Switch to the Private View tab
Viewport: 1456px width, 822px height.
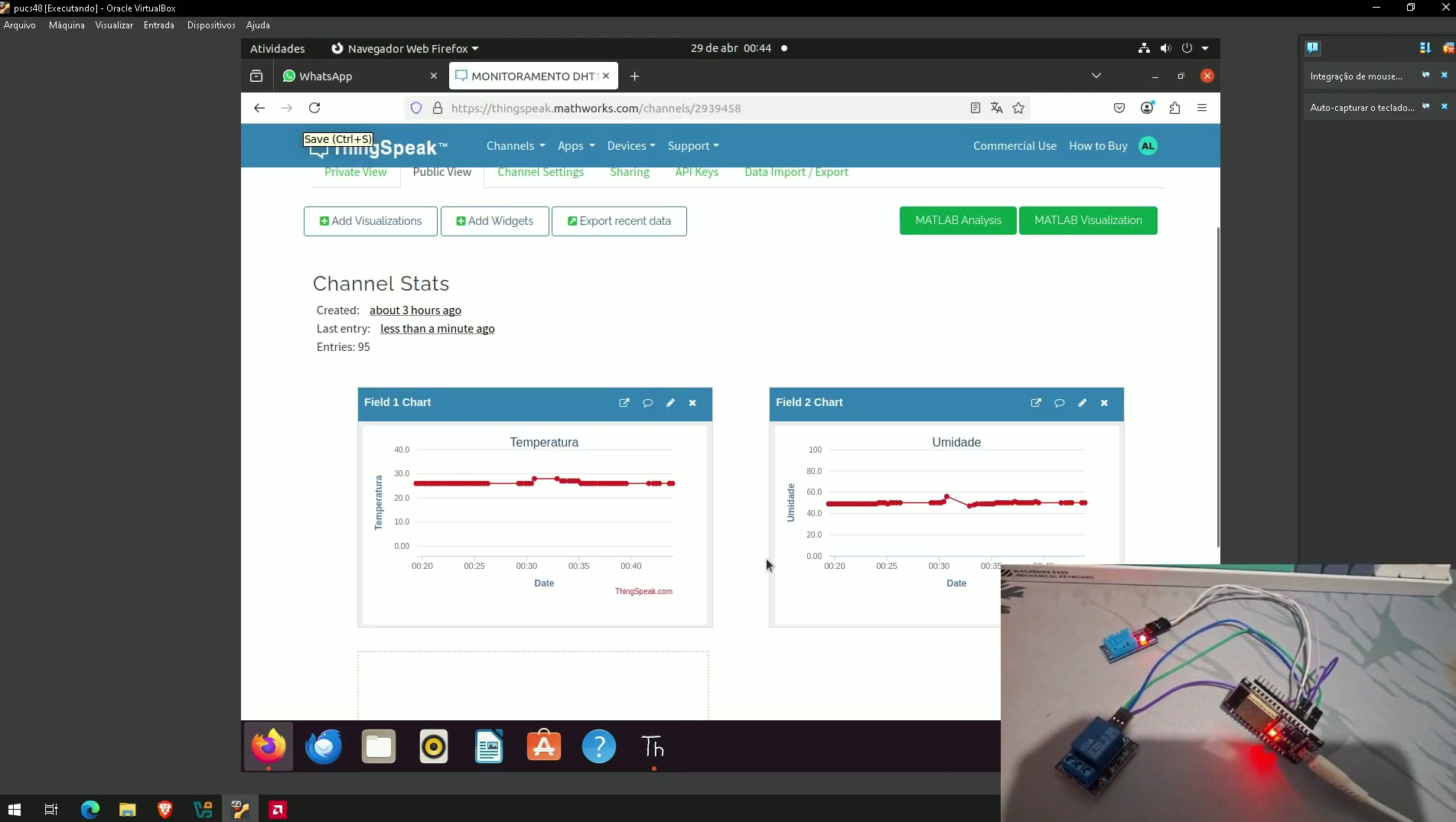pos(355,172)
